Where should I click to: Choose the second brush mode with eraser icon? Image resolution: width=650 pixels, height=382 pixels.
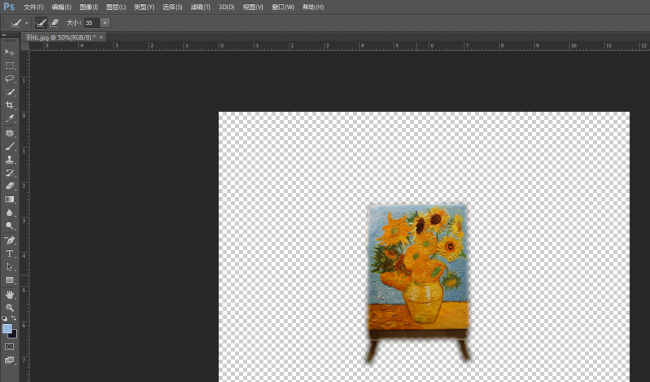(54, 23)
